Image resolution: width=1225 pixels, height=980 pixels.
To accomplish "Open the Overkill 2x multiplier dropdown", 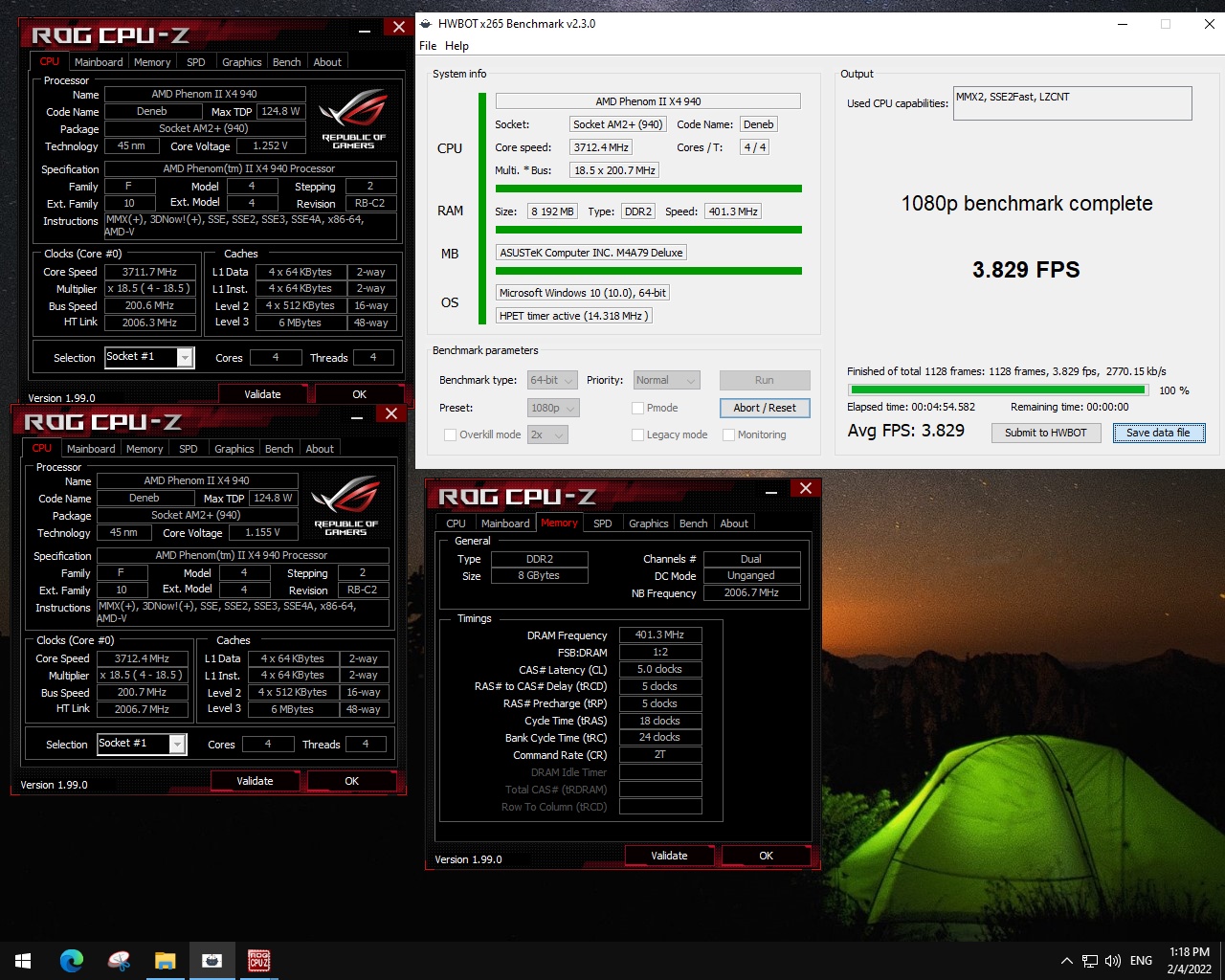I will coord(547,434).
